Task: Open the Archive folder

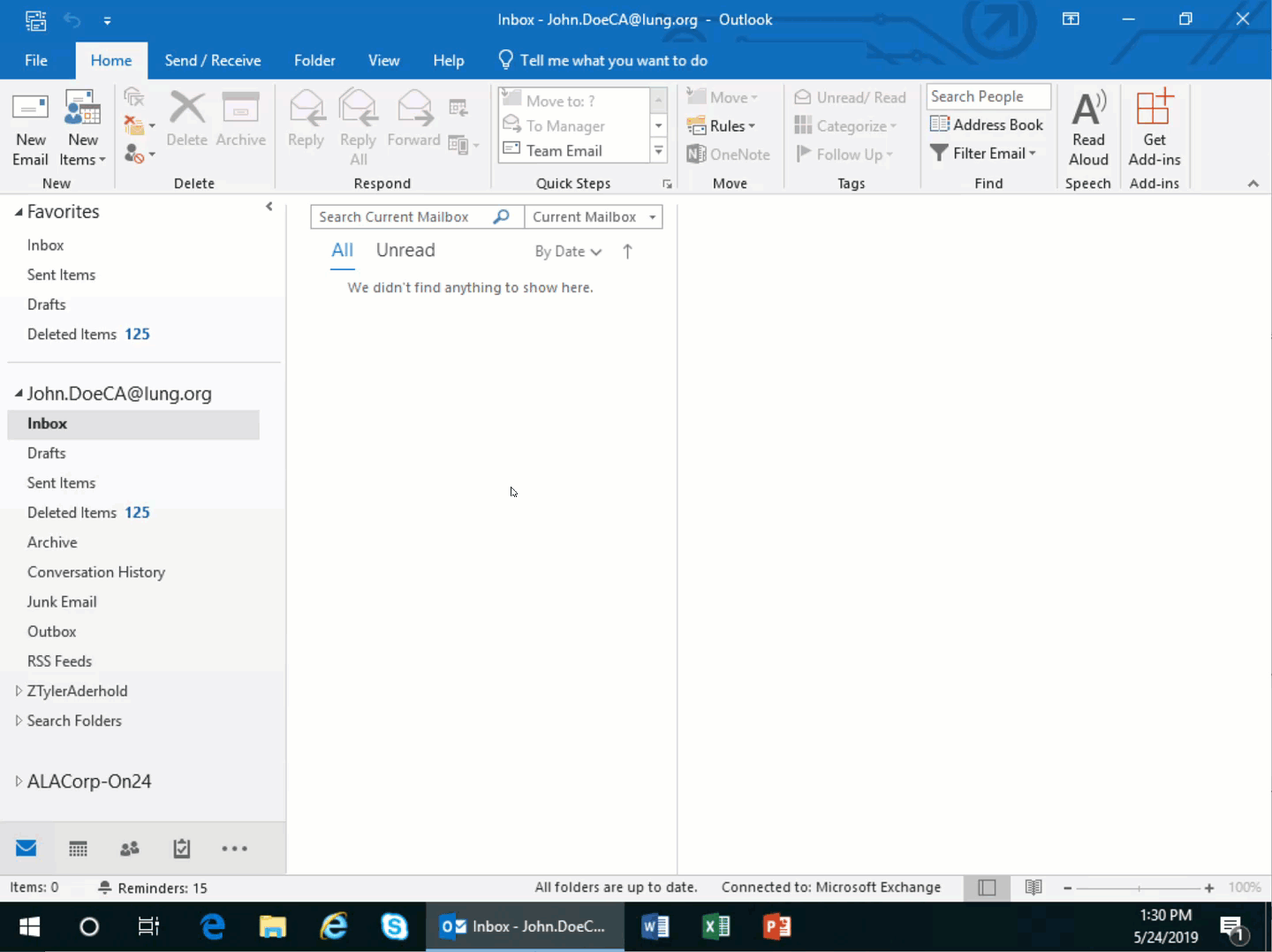Action: point(52,542)
